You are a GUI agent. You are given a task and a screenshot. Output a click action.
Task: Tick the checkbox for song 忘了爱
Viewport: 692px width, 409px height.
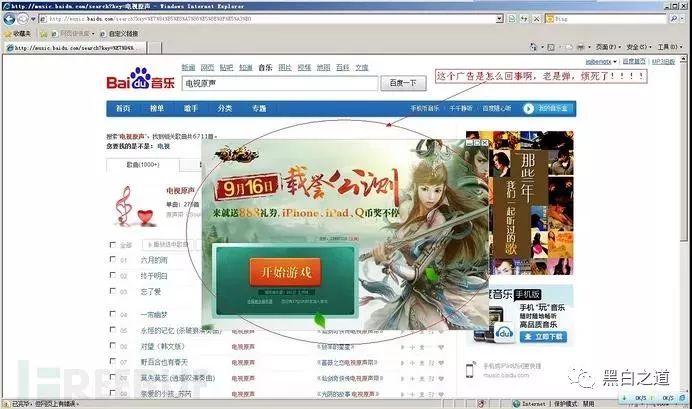coord(113,291)
